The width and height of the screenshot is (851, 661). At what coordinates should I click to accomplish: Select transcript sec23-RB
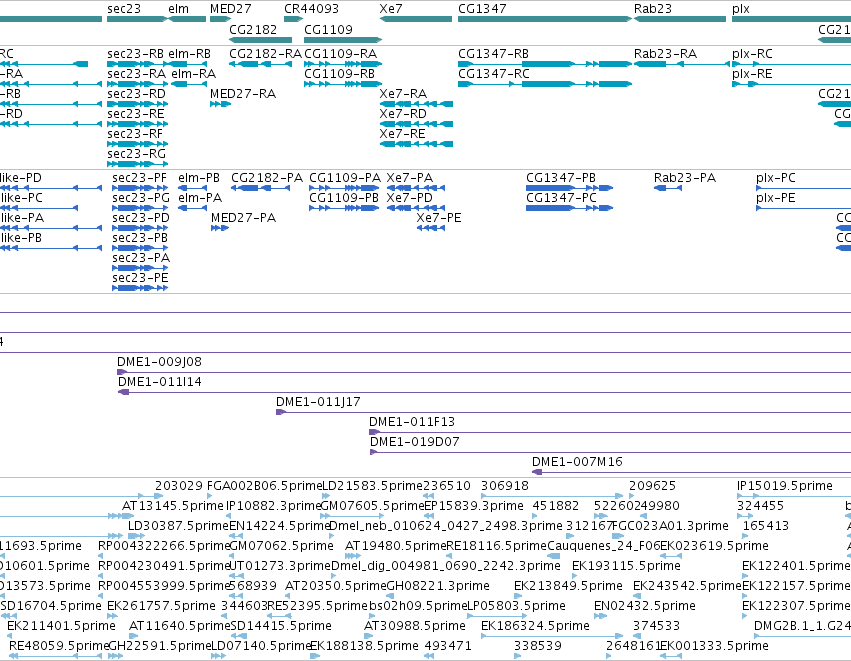click(x=137, y=64)
